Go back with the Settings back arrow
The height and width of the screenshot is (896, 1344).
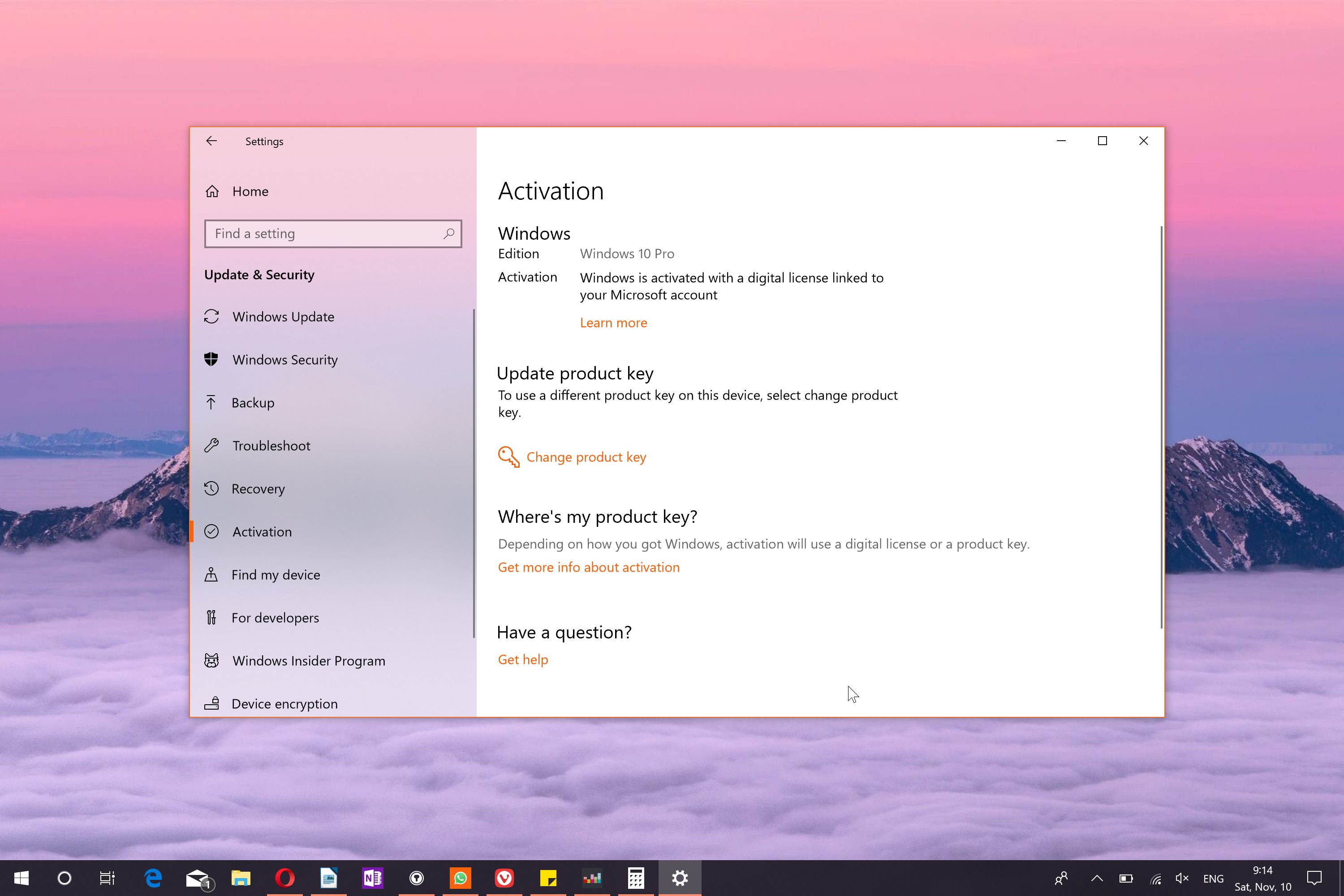[x=211, y=141]
